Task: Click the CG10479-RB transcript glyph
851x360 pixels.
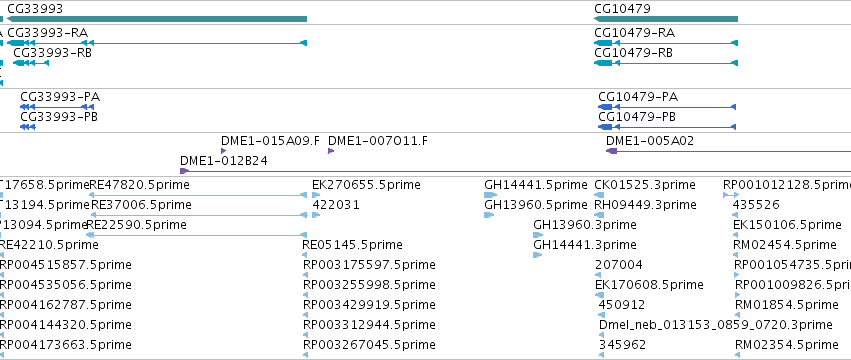Action: pyautogui.click(x=666, y=63)
